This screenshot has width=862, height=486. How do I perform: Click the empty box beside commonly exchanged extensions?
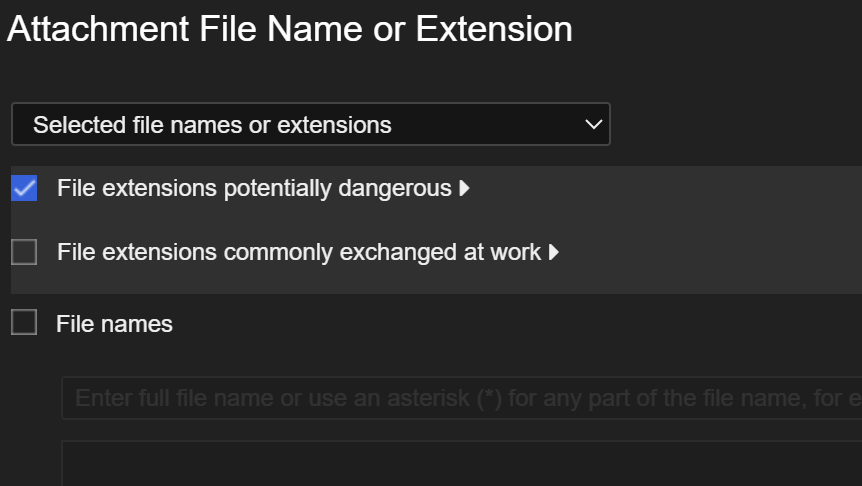click(x=24, y=252)
